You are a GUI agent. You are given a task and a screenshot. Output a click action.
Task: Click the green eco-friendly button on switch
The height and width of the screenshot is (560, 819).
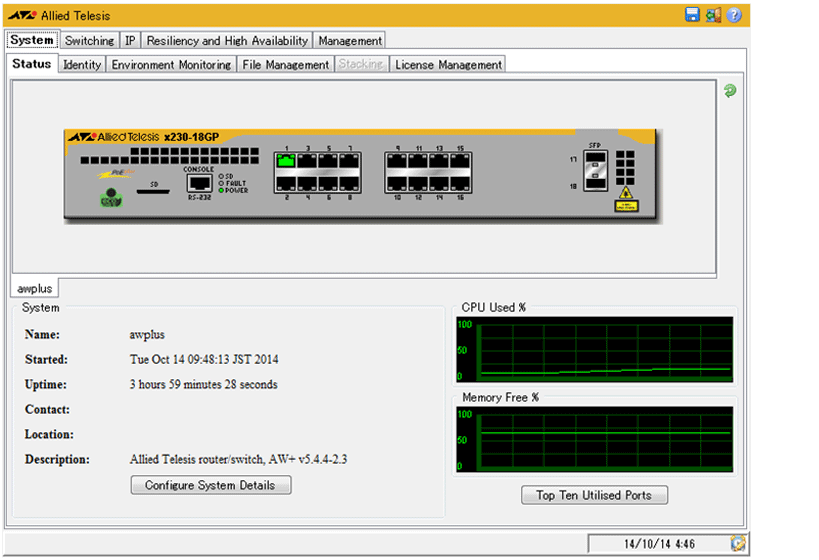[x=111, y=198]
